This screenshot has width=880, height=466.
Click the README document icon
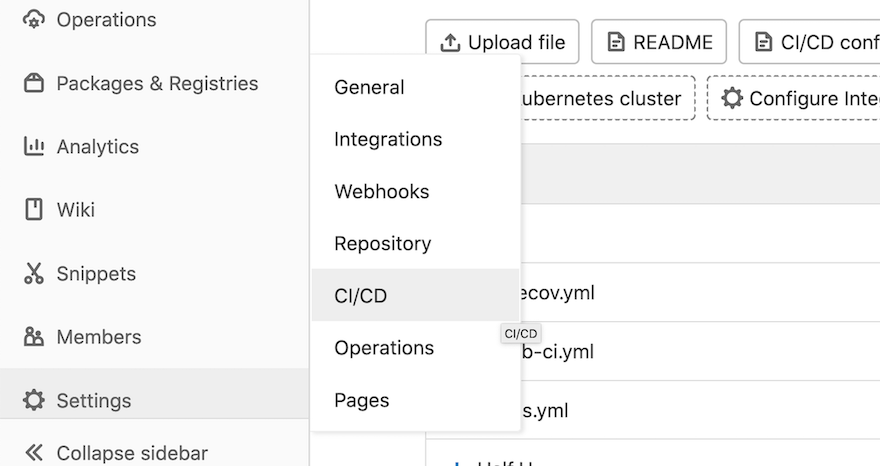(616, 42)
